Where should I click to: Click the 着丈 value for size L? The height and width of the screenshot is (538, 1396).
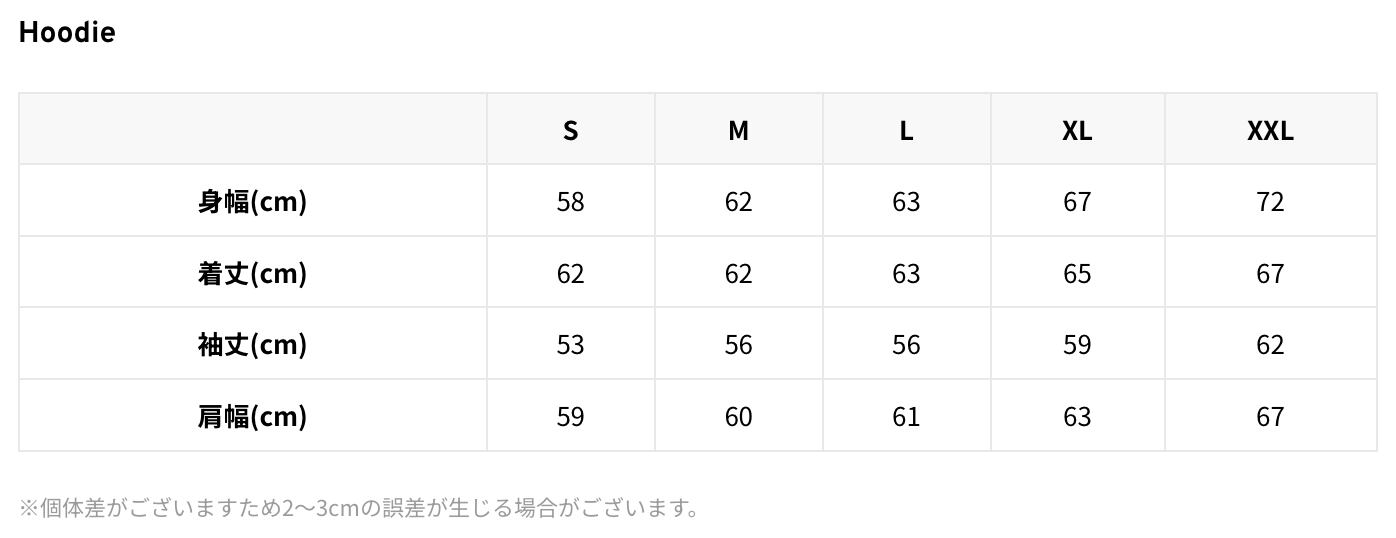[x=906, y=273]
